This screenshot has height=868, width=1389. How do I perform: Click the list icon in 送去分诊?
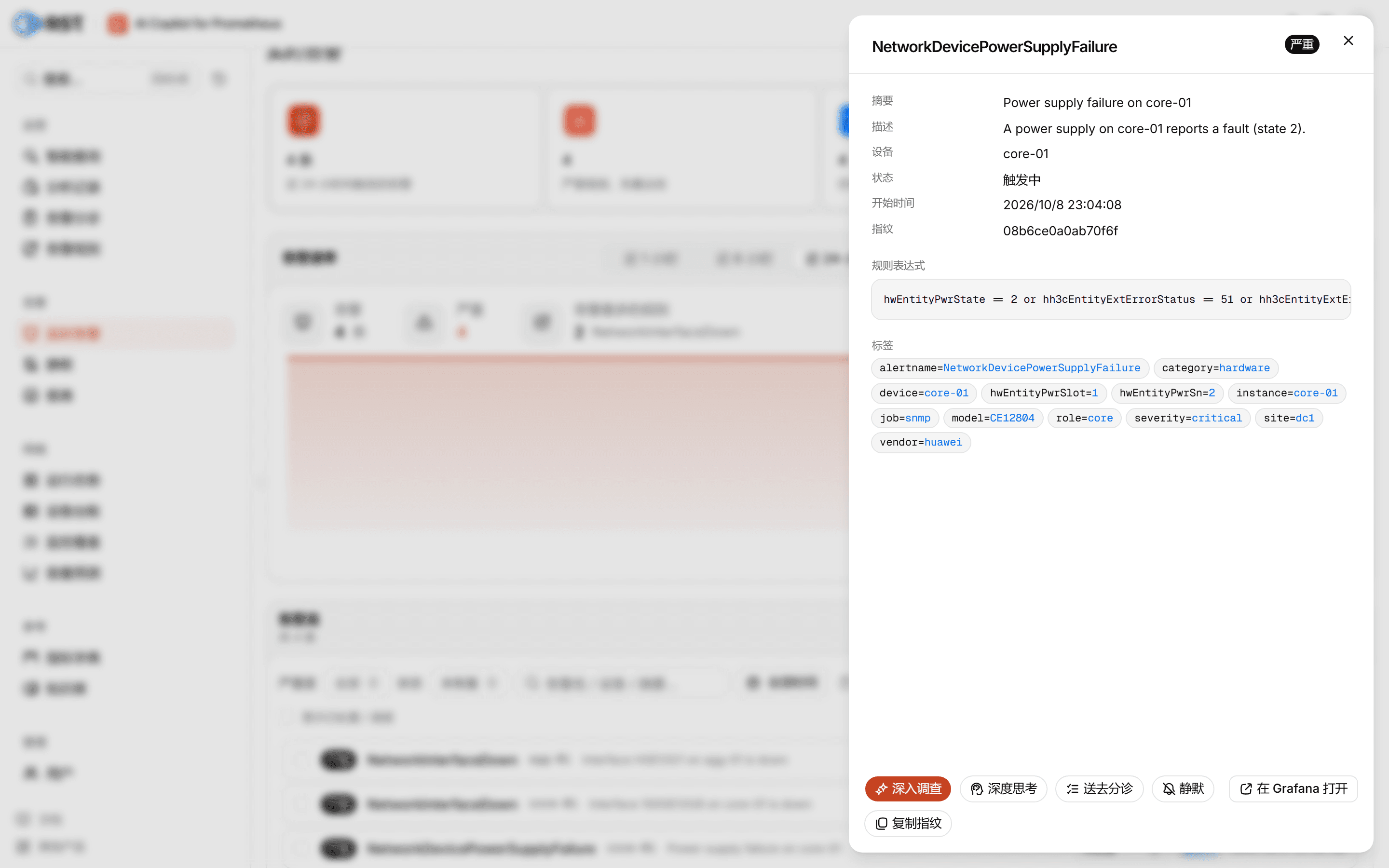(1073, 789)
